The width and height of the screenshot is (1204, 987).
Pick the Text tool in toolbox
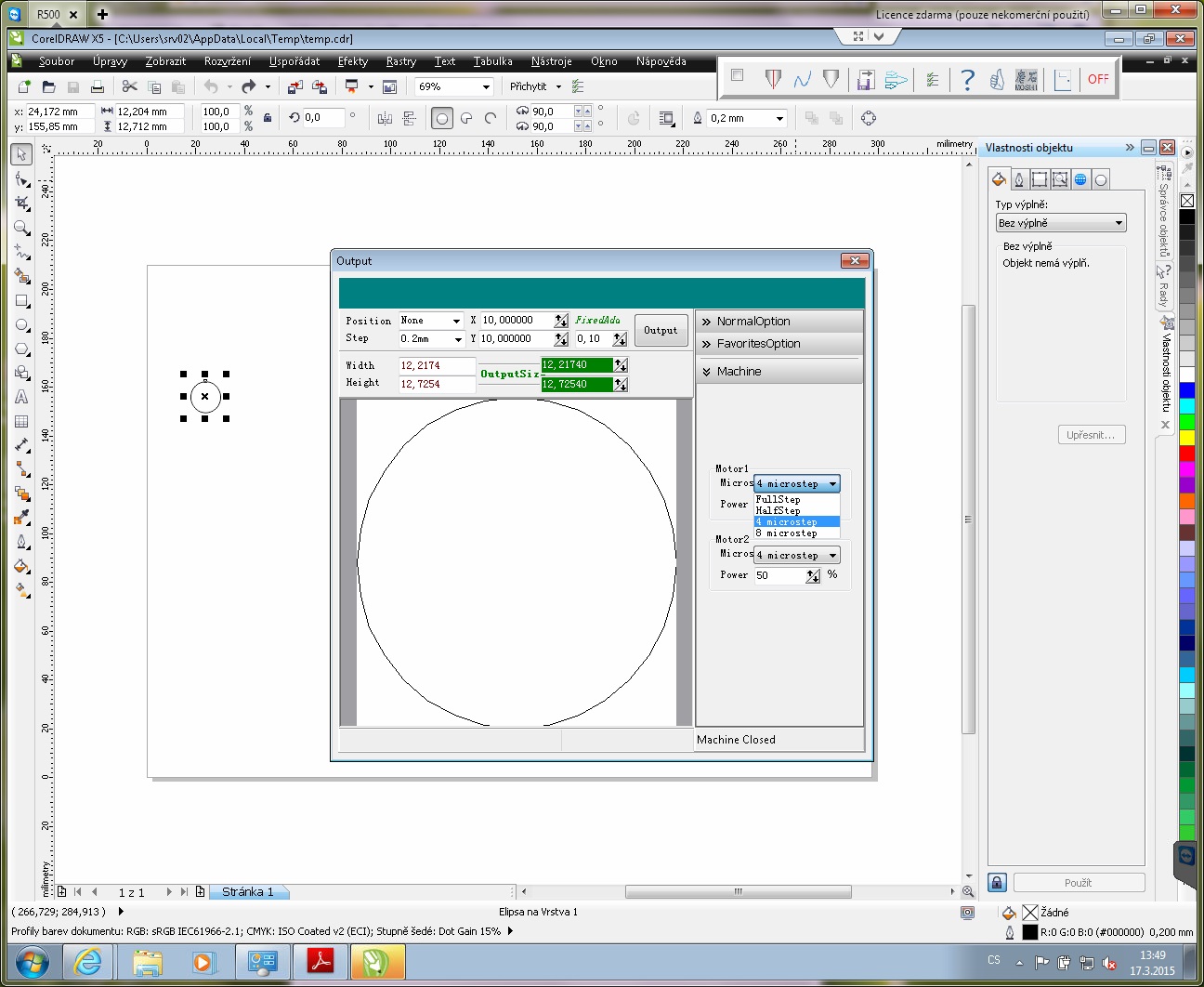pos(21,397)
